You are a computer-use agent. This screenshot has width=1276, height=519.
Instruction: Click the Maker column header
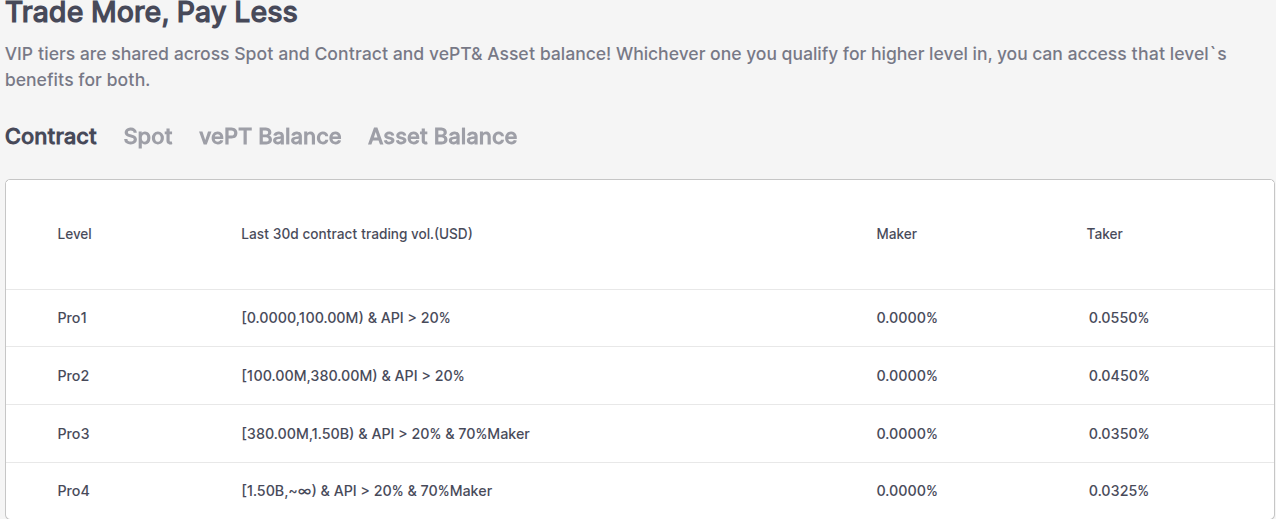tap(896, 234)
